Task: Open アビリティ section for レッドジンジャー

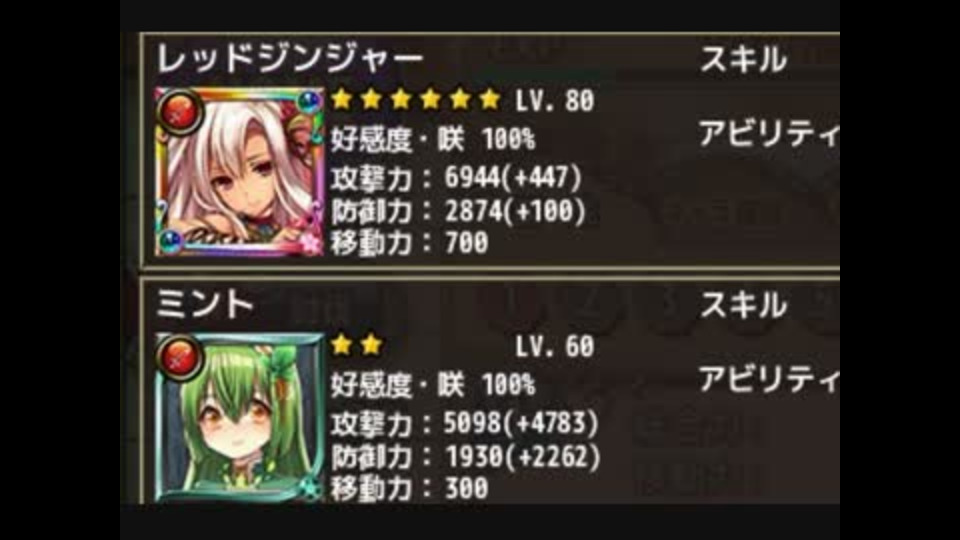Action: (769, 133)
